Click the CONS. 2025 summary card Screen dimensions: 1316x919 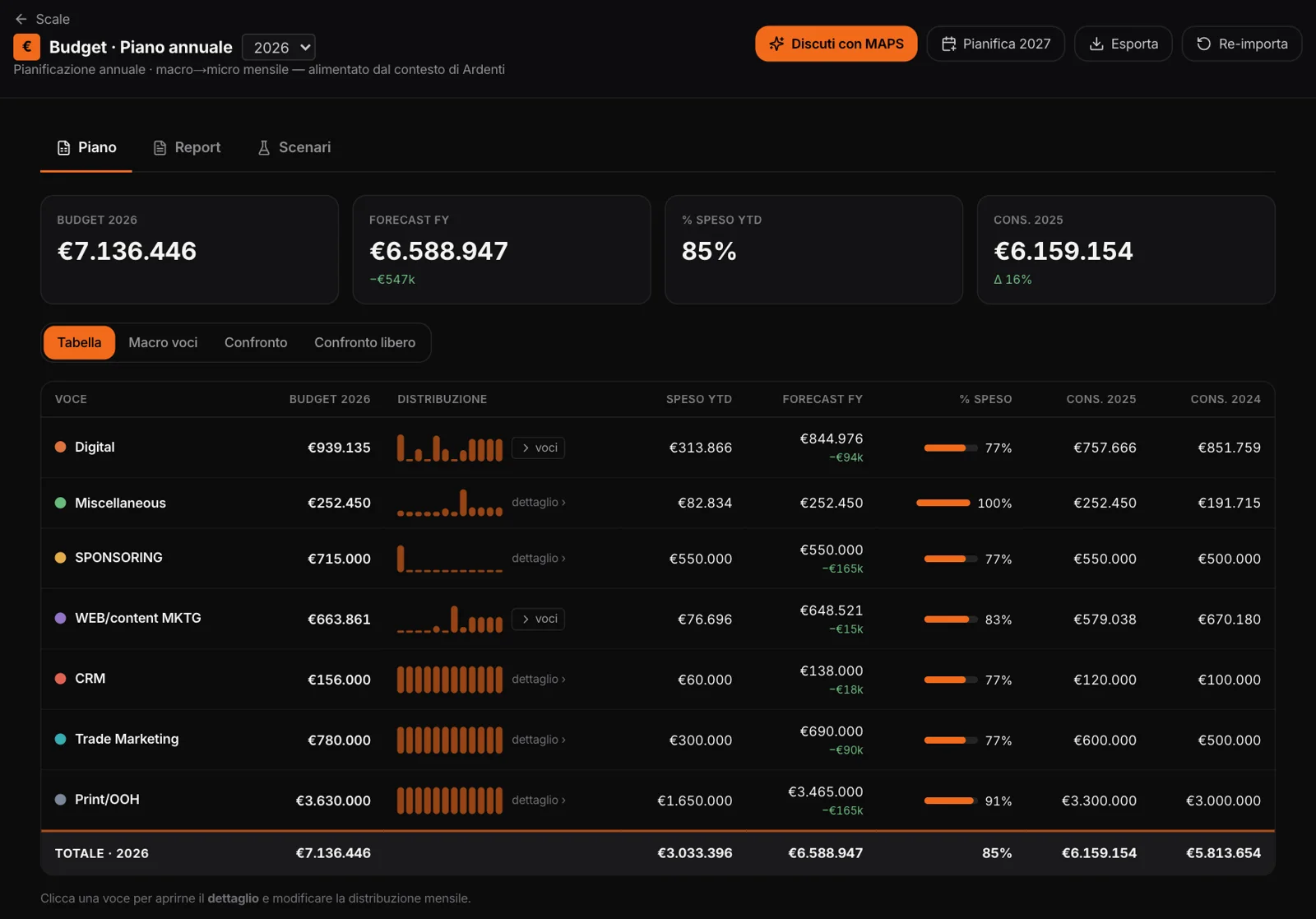[1126, 249]
